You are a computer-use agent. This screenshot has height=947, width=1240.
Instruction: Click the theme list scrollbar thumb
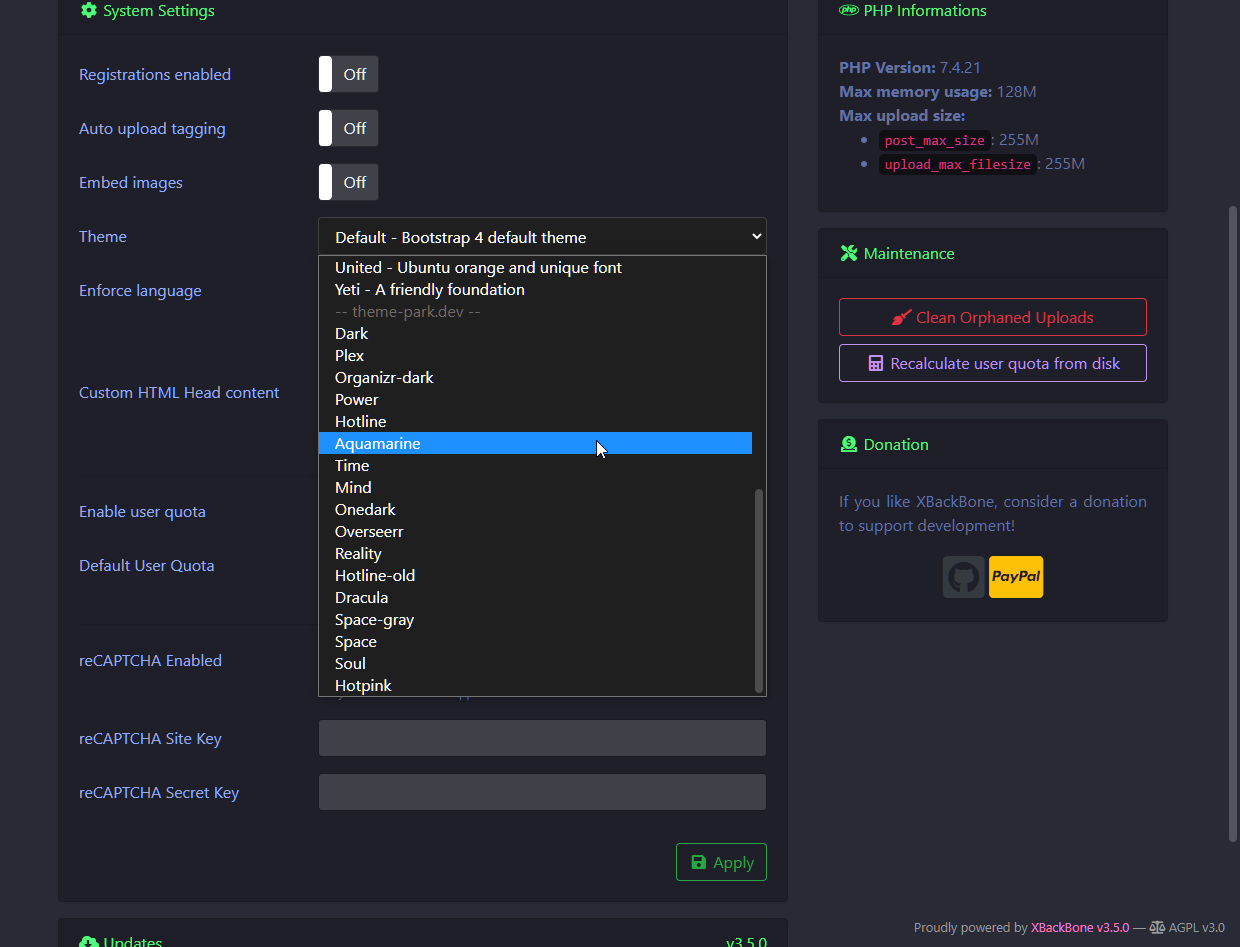click(x=759, y=590)
